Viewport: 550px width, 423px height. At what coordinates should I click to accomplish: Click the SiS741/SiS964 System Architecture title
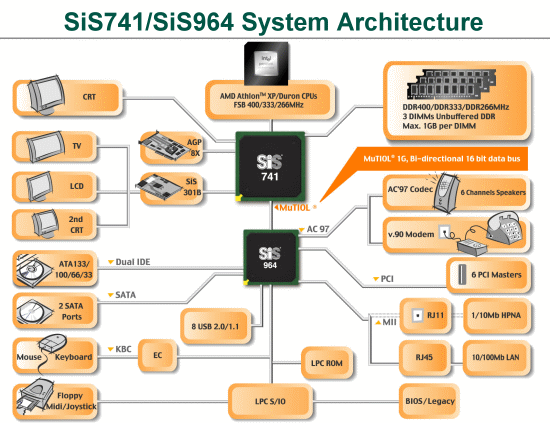coord(274,22)
